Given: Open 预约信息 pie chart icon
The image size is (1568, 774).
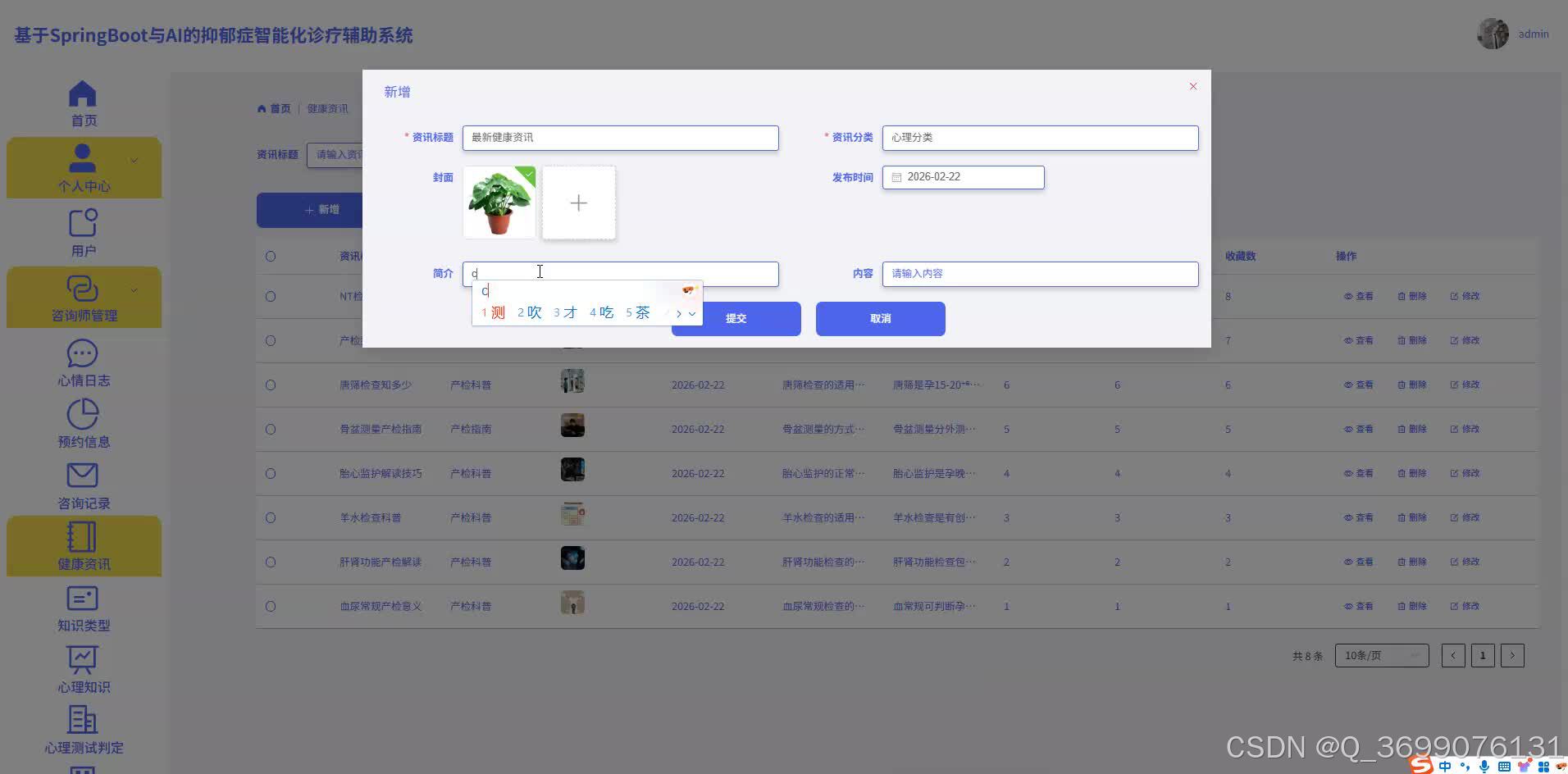Looking at the screenshot, I should tap(83, 414).
